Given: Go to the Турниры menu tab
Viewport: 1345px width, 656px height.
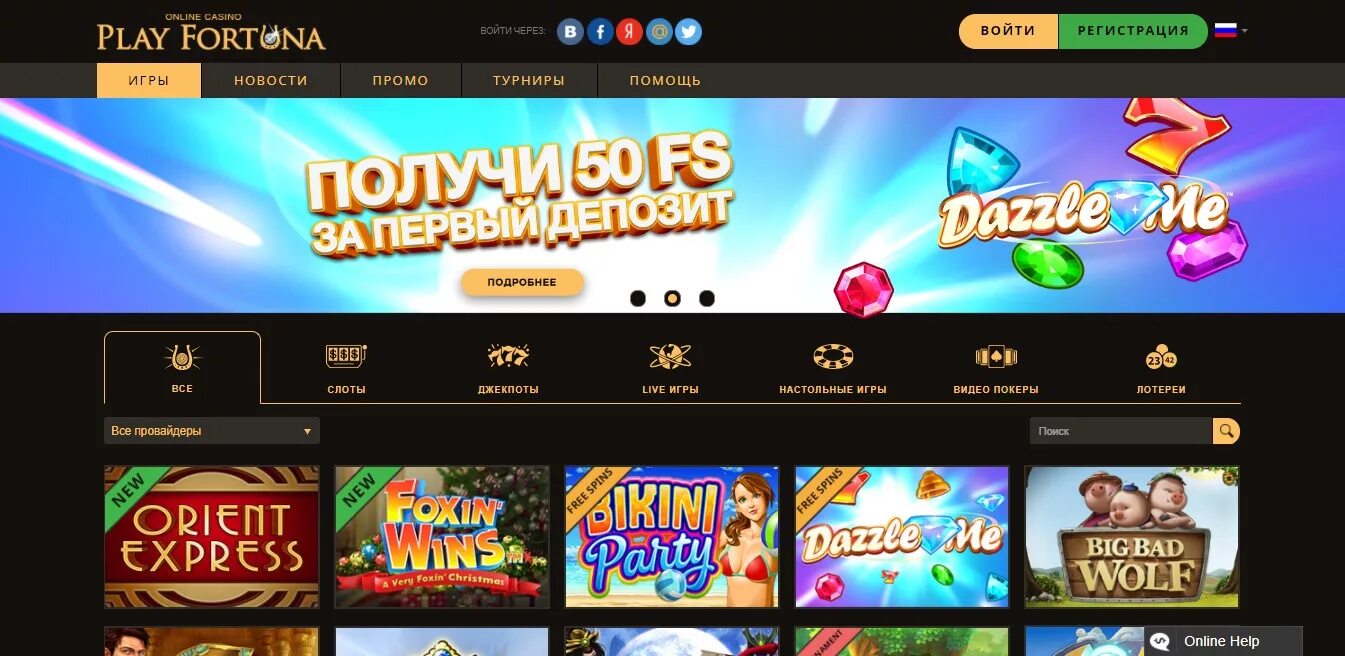Looking at the screenshot, I should tap(529, 81).
